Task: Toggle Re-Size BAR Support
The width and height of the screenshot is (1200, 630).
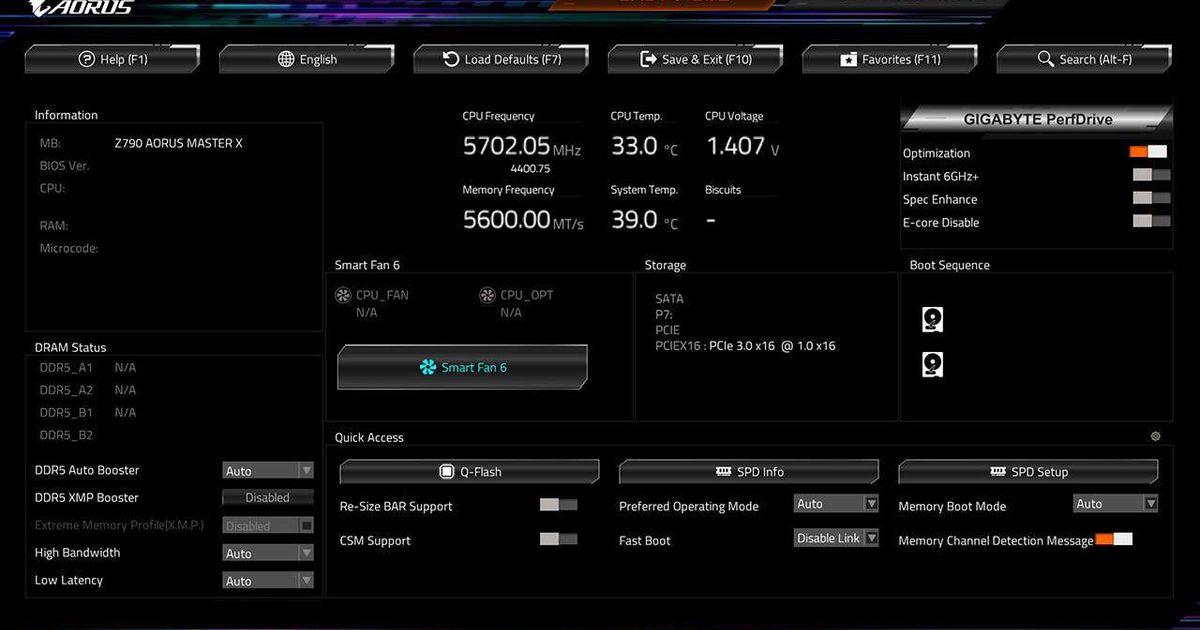Action: click(558, 505)
